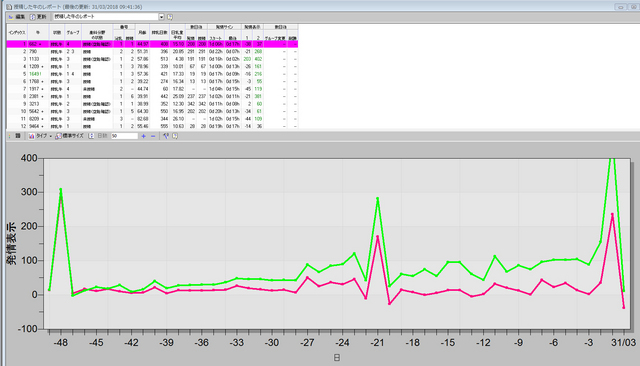This screenshot has height=366, width=640.
Task: Click the help icon on the chart toolbar
Action: point(175,136)
